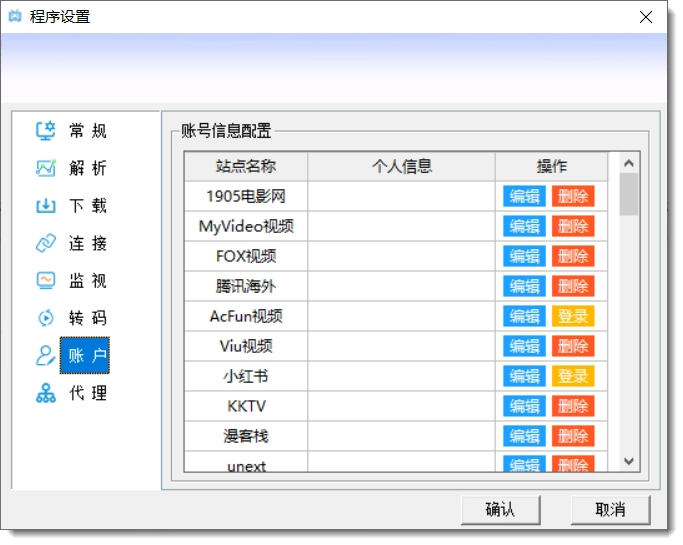Select the 1905电影网 site name cell
Screen dimensions: 683x545
tap(246, 196)
